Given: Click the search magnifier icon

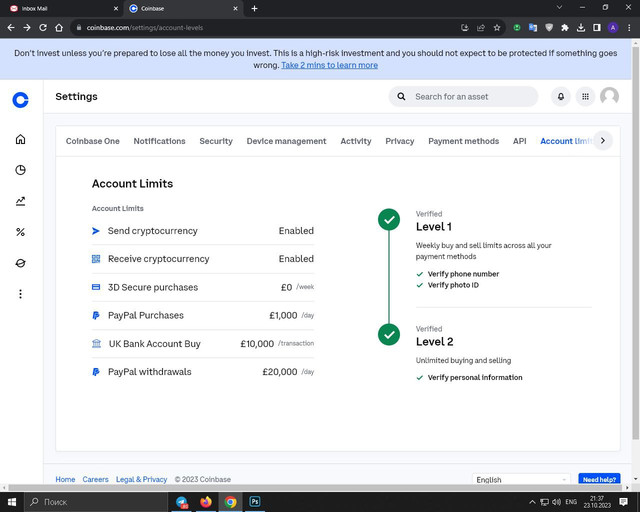Looking at the screenshot, I should tap(401, 96).
